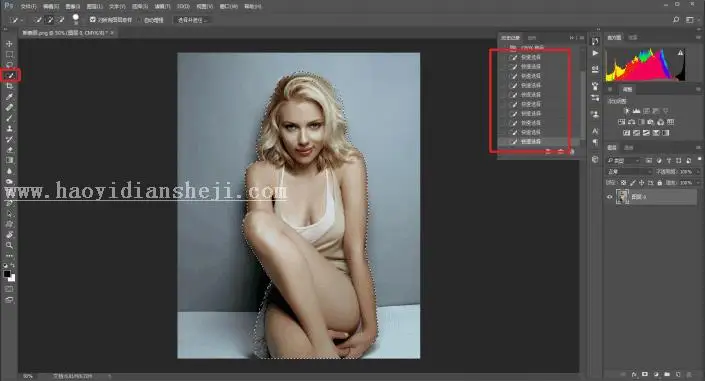Screen dimensions: 705x381
Task: Select the Spot Healing Brush tool
Action: pos(9,108)
